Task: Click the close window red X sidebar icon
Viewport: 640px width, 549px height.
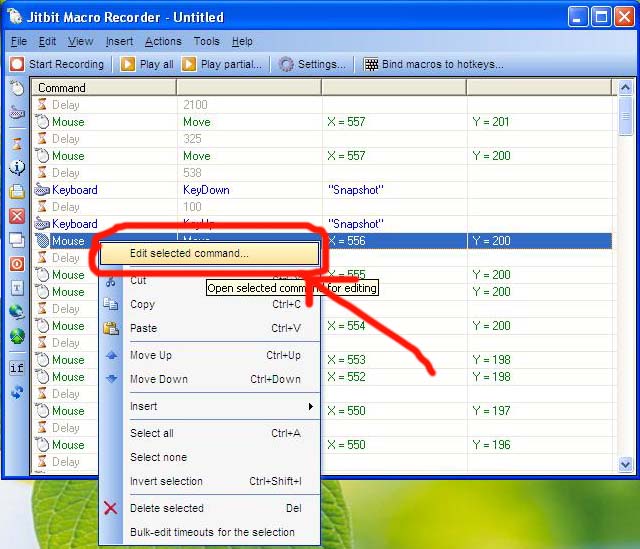Action: [x=17, y=216]
